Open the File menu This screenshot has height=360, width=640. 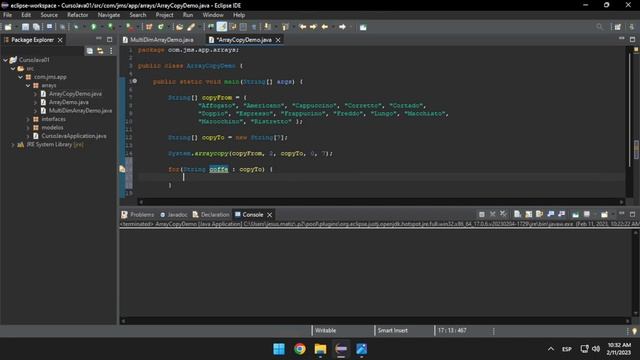click(x=7, y=15)
